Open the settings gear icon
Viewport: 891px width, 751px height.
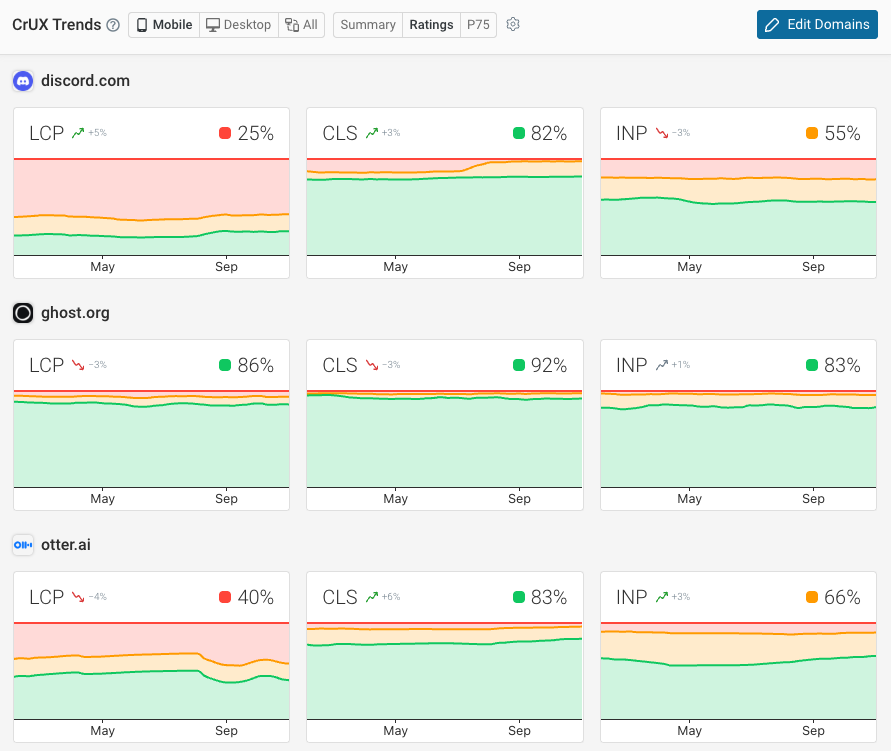pyautogui.click(x=513, y=24)
